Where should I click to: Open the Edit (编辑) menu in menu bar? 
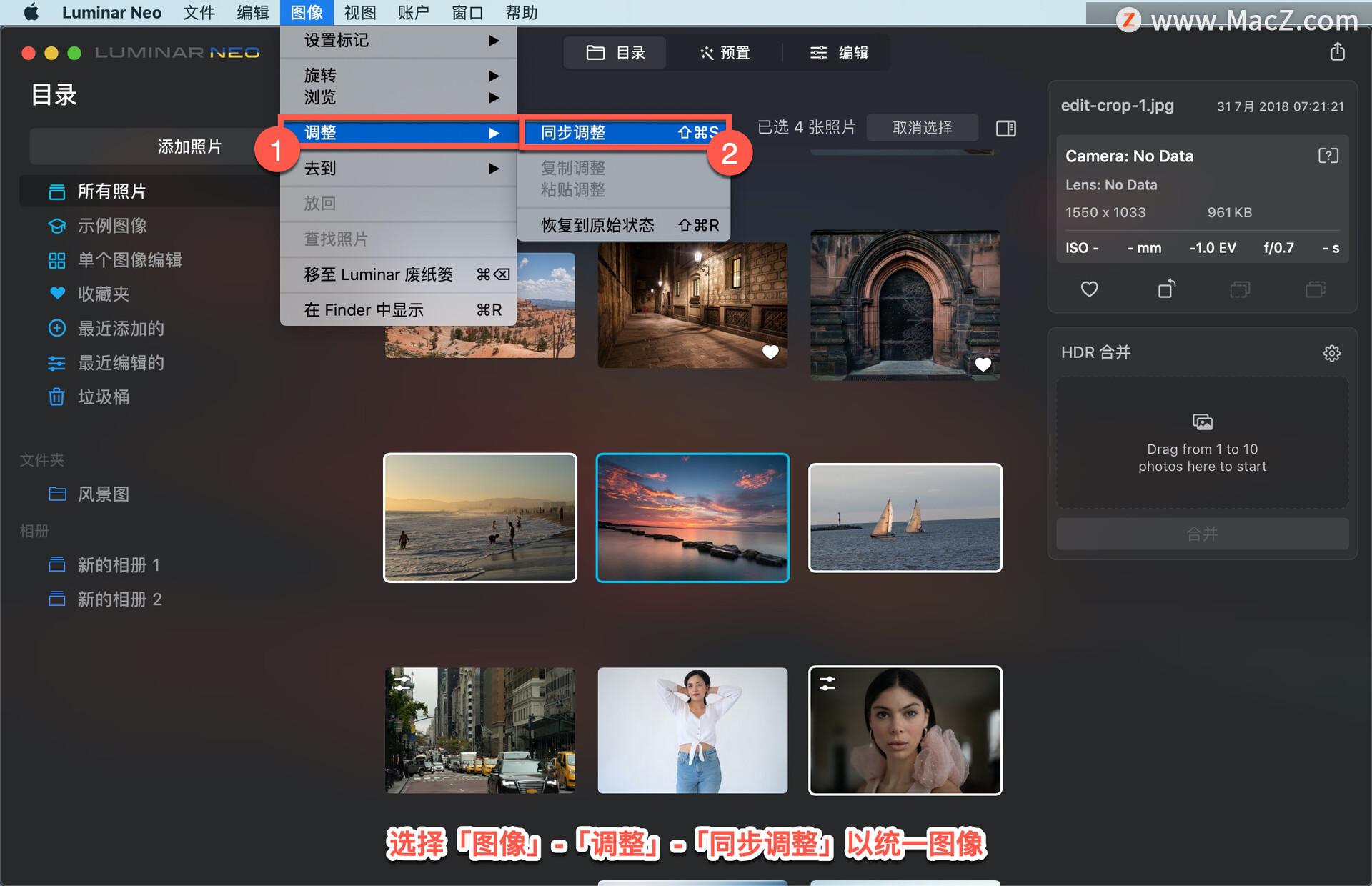click(x=252, y=12)
